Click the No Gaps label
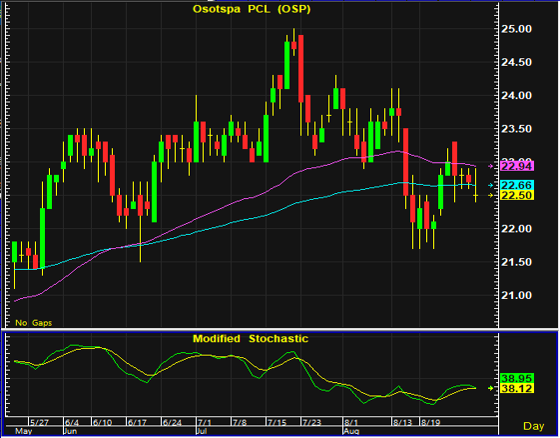The width and height of the screenshot is (560, 438). [x=34, y=323]
